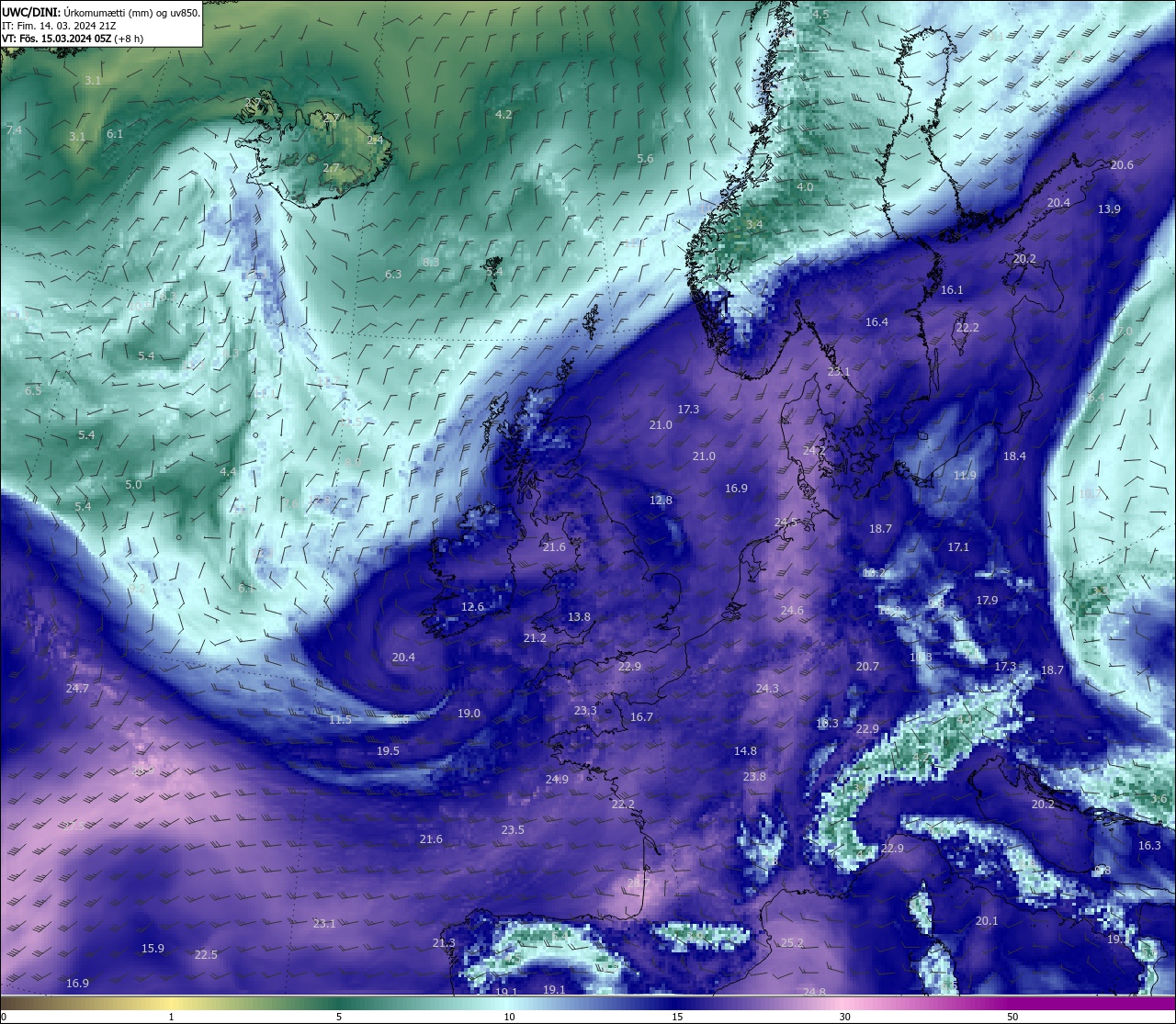Screen dimensions: 1176x1024
Task: Click the map value '19.0'
Action: coord(469,713)
